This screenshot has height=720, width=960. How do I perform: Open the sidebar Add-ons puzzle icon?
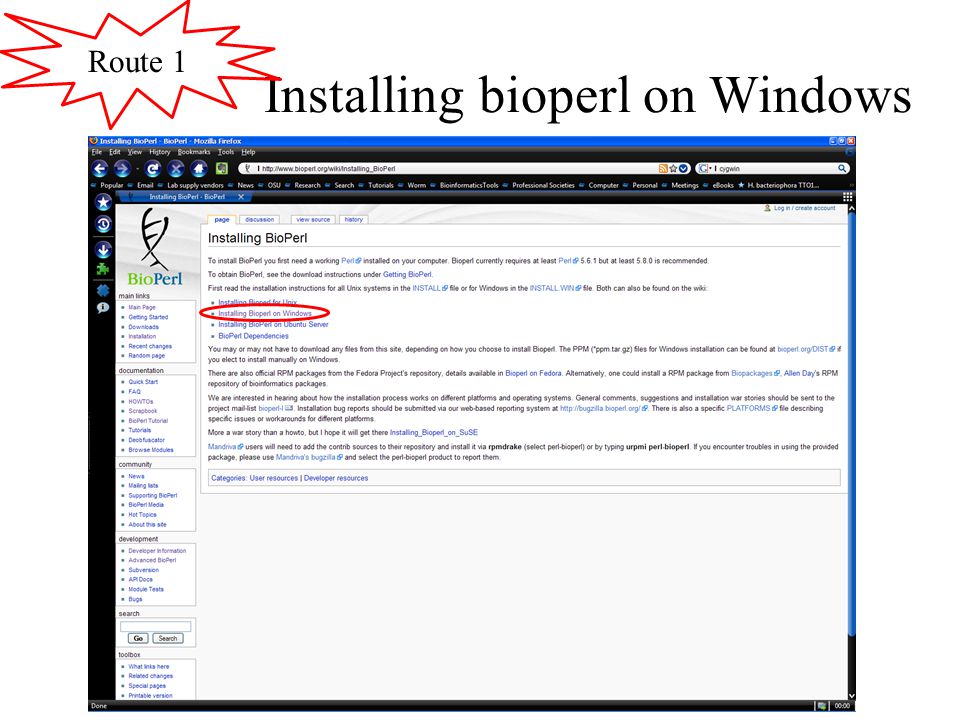coord(103,269)
